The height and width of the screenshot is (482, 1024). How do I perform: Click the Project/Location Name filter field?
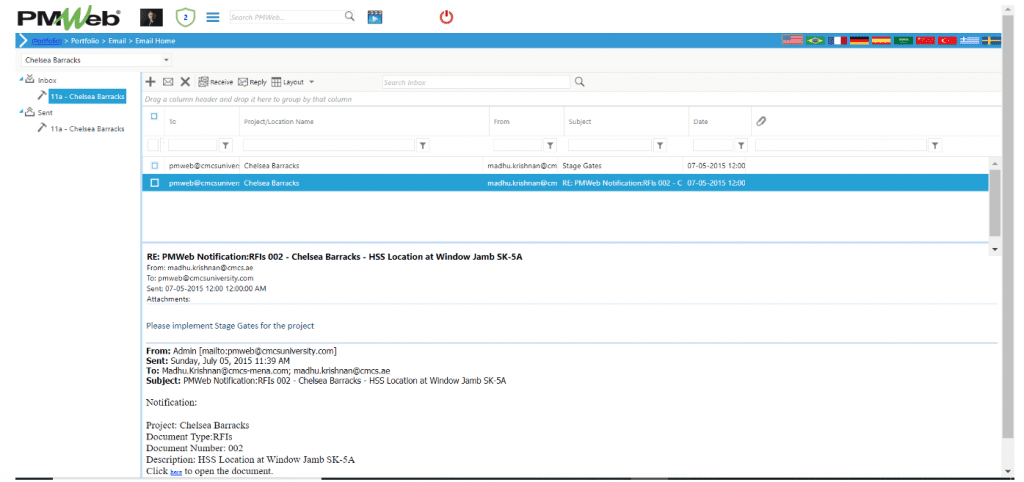pos(328,145)
